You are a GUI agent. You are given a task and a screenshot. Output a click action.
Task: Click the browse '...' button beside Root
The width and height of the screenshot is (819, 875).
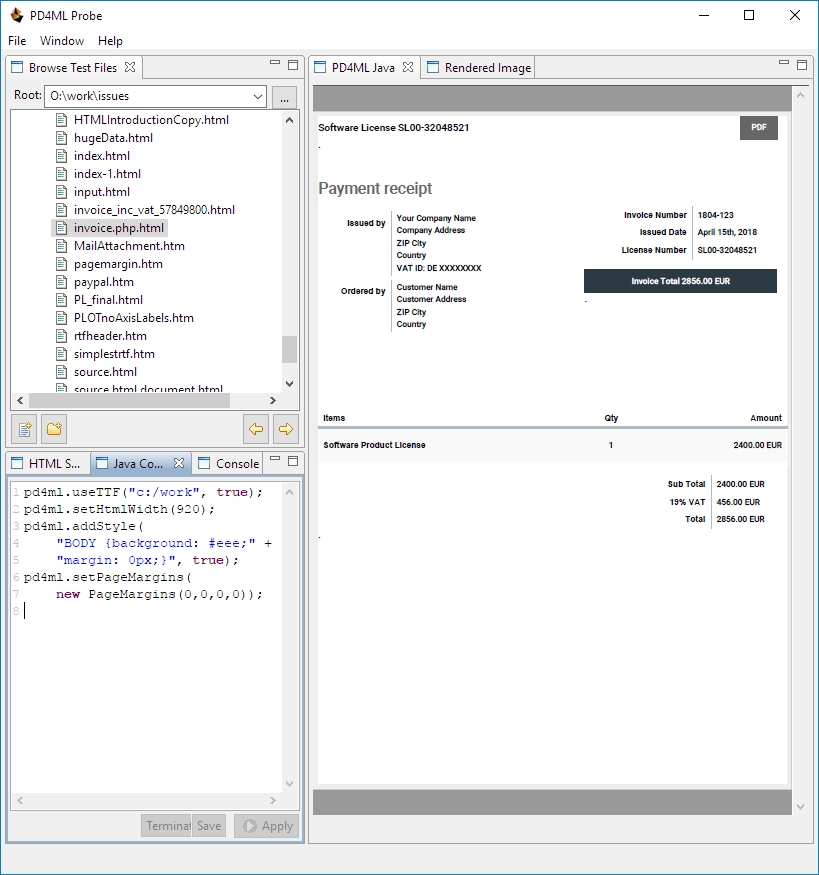[x=284, y=97]
